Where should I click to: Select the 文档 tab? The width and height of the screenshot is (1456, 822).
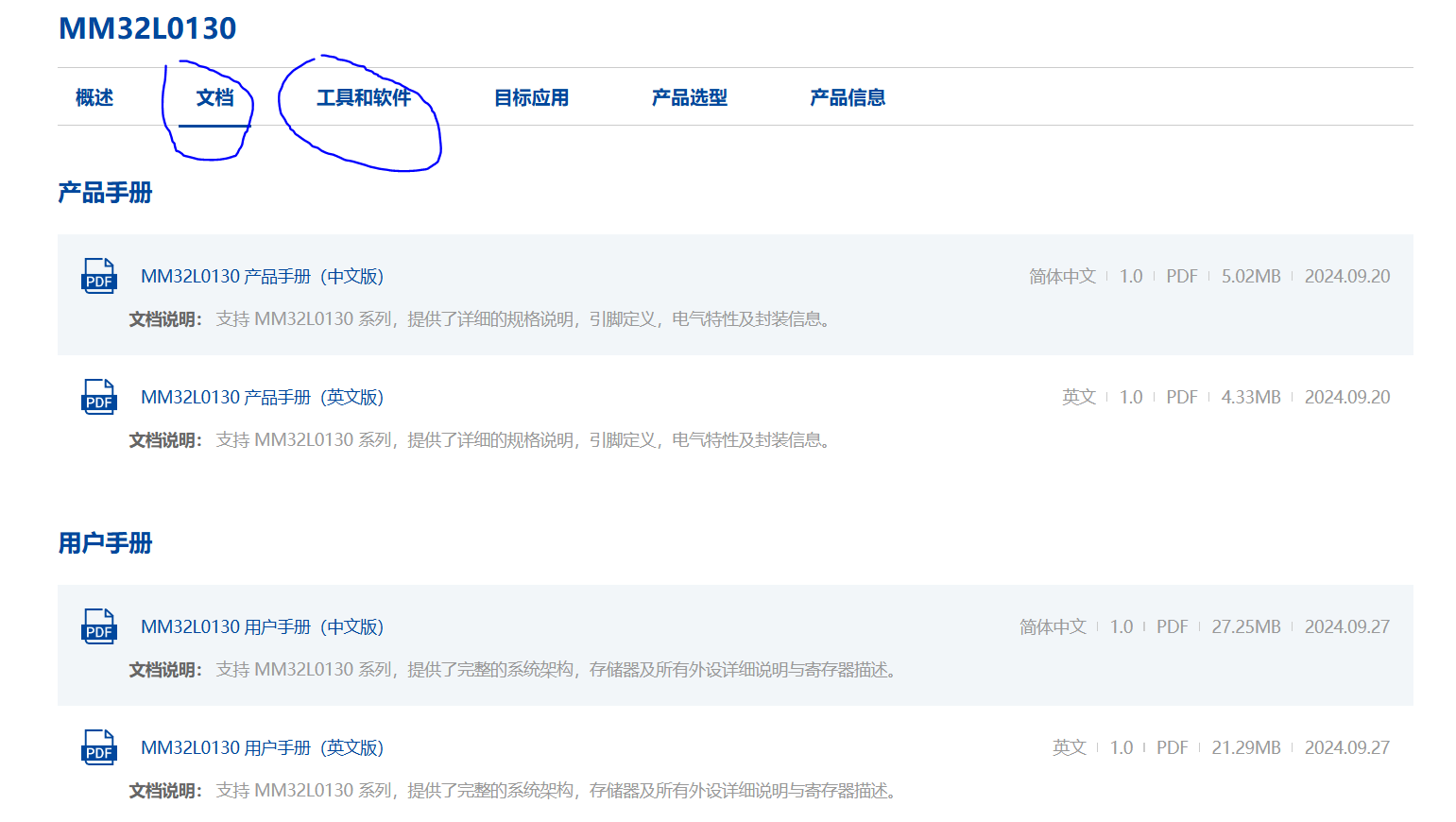pos(214,97)
